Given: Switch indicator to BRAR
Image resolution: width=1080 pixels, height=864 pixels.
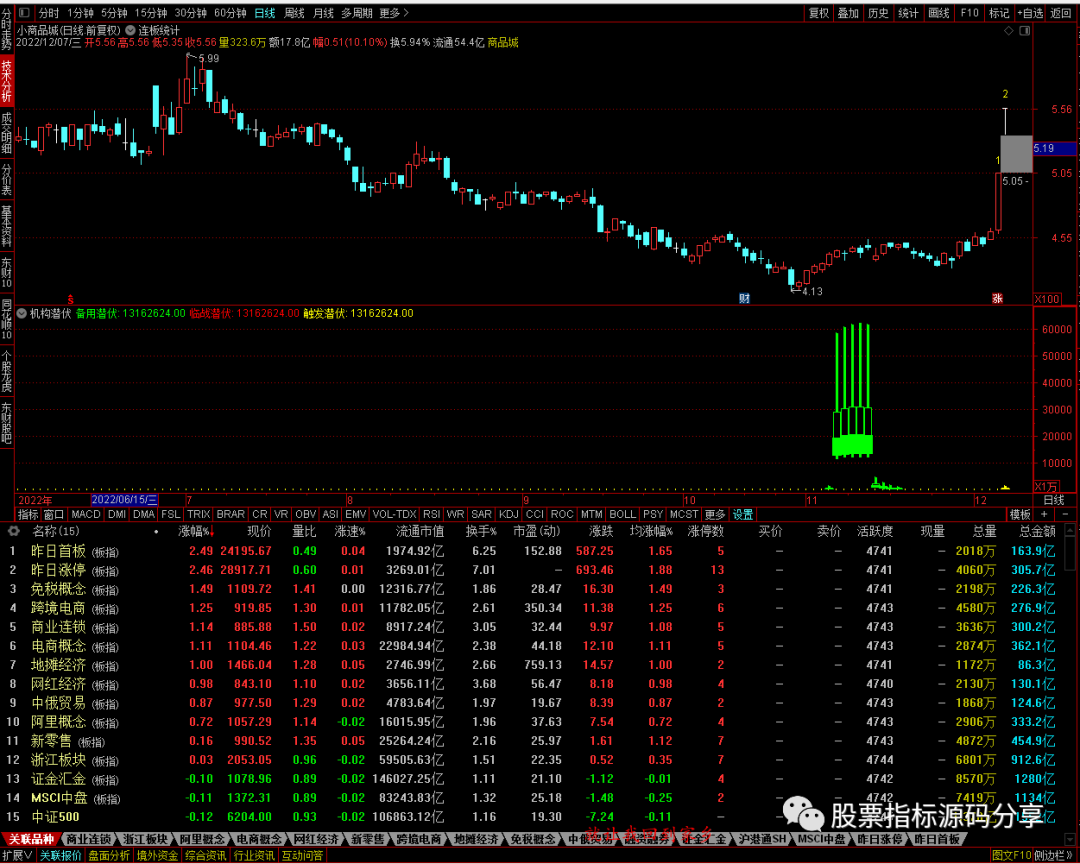Looking at the screenshot, I should pos(231,515).
